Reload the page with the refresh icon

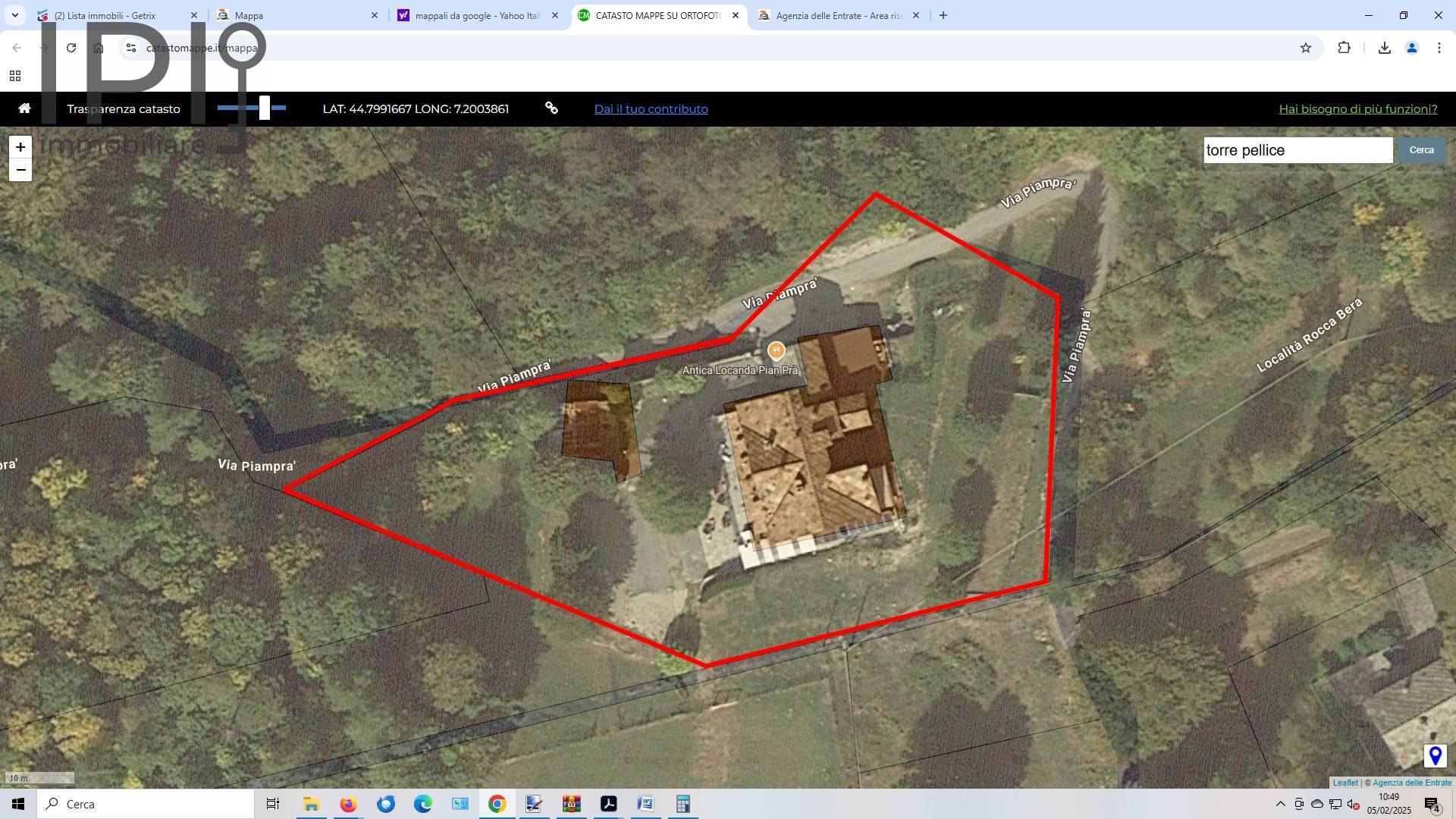point(71,48)
